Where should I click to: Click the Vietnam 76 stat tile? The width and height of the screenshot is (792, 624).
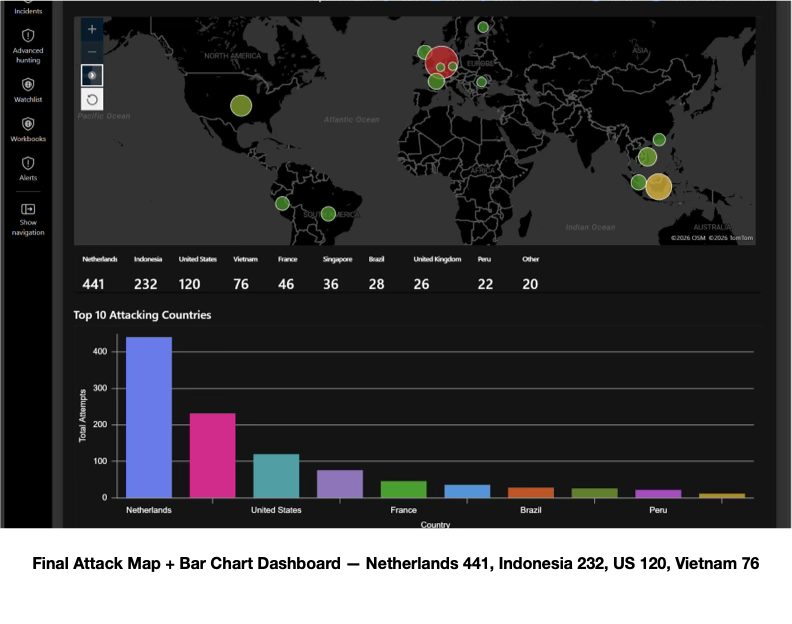click(245, 274)
